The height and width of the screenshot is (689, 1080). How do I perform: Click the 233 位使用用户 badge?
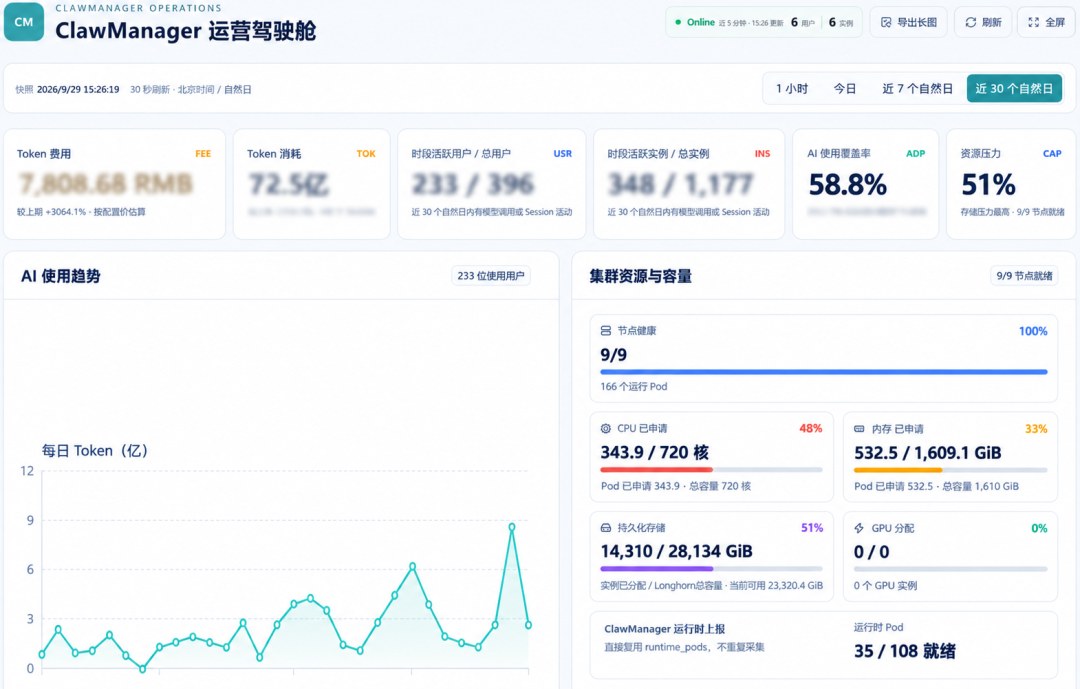490,276
